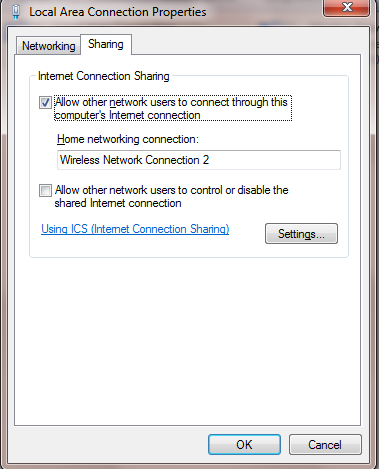379x469 pixels.
Task: Click the 'Allow other network users to connect through this' label
Action: coord(171,102)
